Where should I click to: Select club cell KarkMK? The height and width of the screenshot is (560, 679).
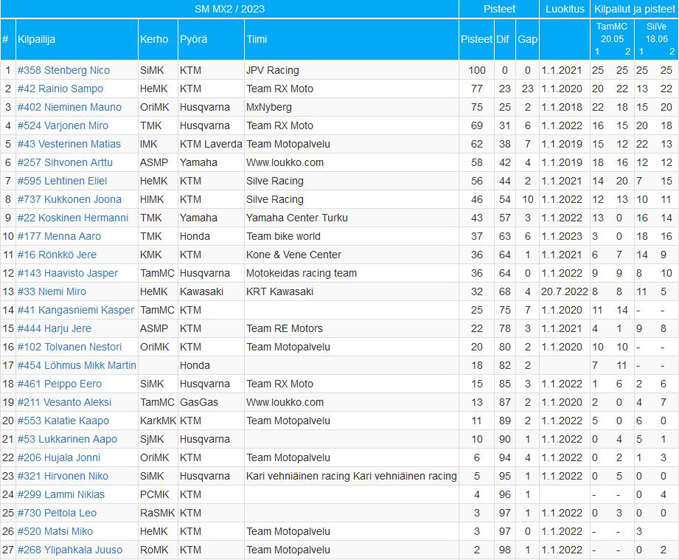point(158,421)
